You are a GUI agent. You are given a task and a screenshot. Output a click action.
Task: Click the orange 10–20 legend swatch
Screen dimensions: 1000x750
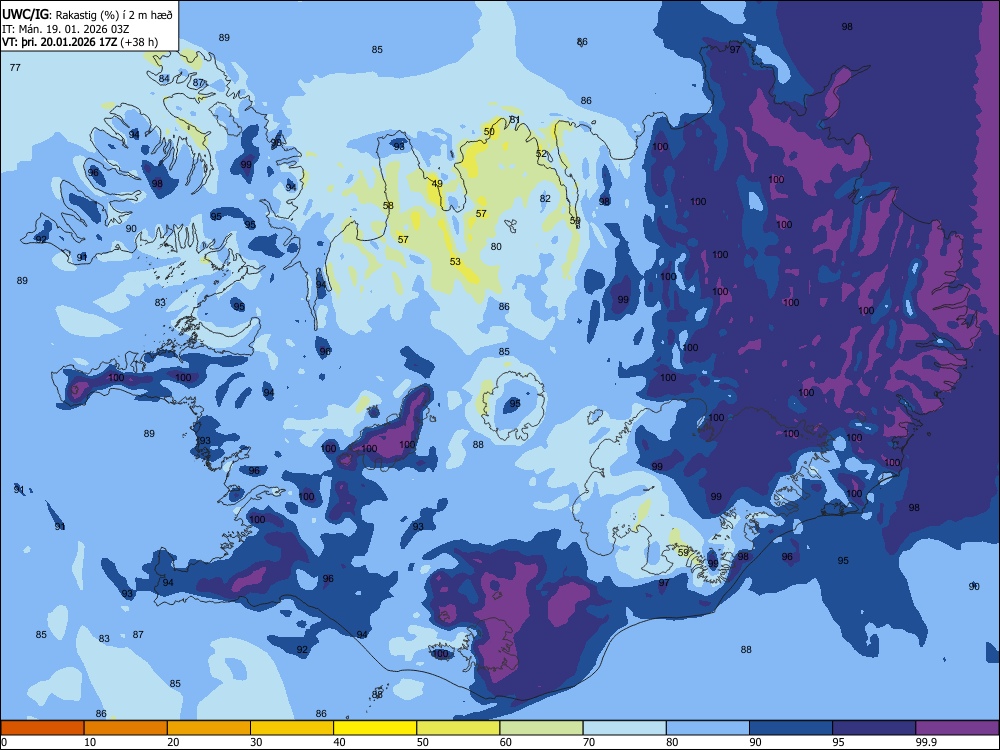click(126, 728)
